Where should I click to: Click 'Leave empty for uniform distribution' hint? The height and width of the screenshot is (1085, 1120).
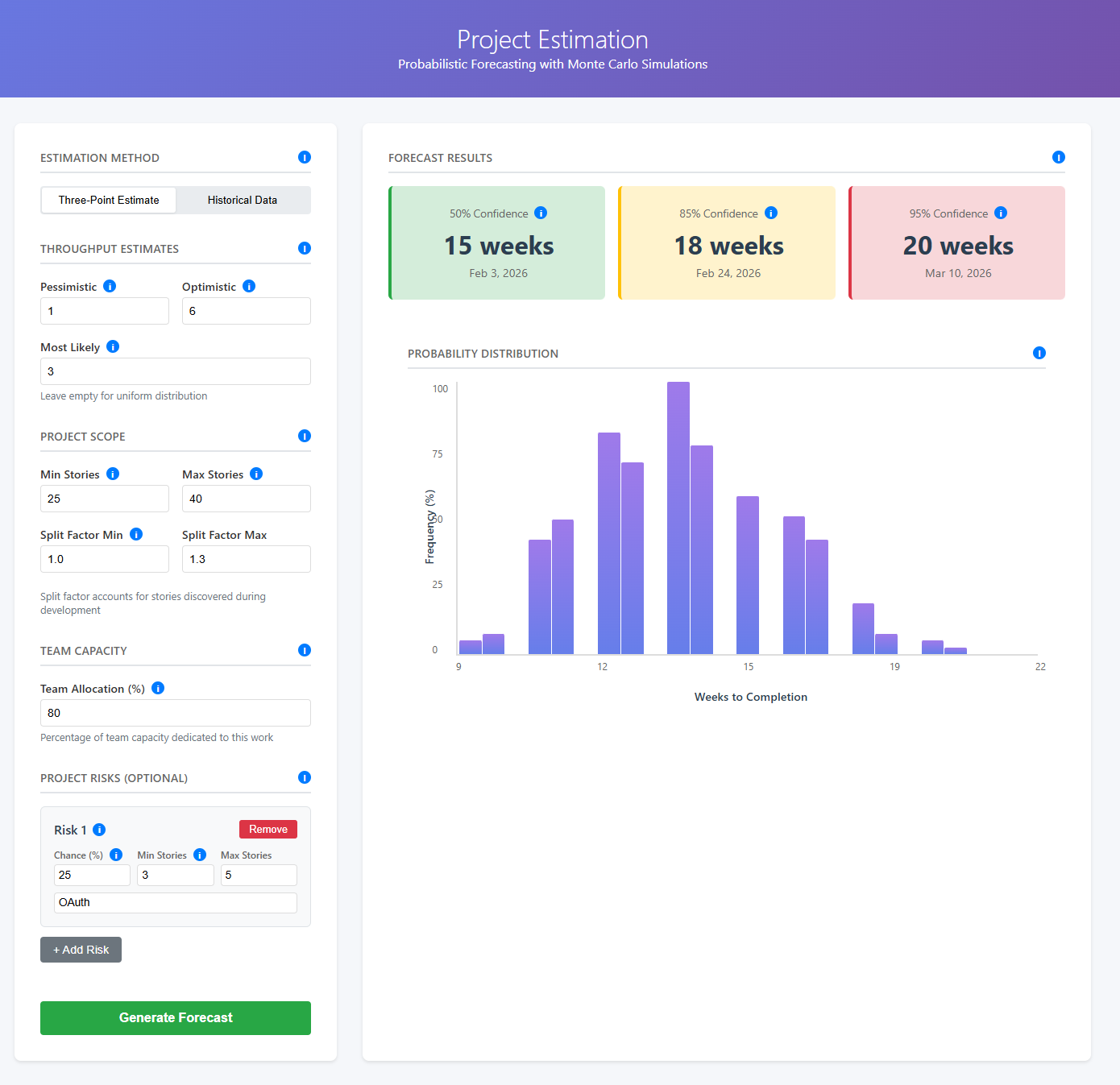tap(124, 395)
